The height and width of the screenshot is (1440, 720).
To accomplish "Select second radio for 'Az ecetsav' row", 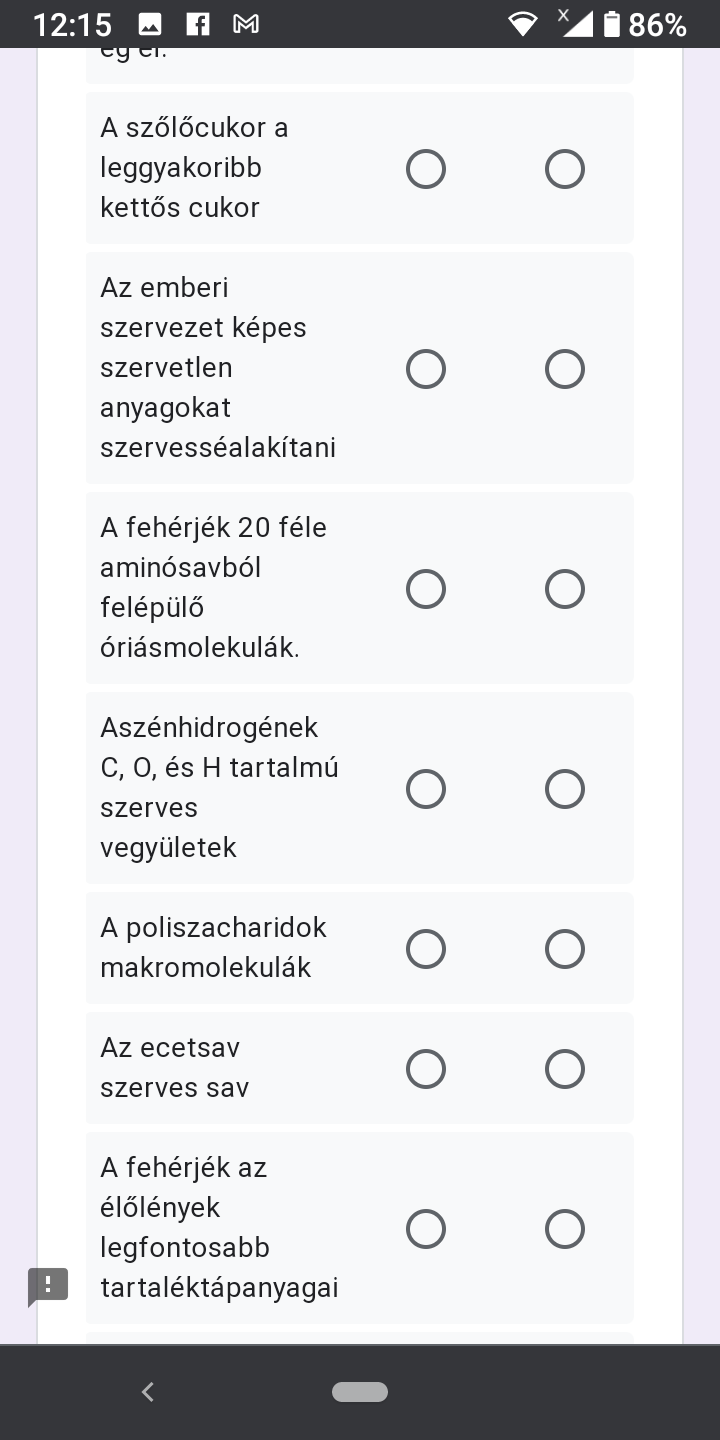I will click(x=565, y=1069).
